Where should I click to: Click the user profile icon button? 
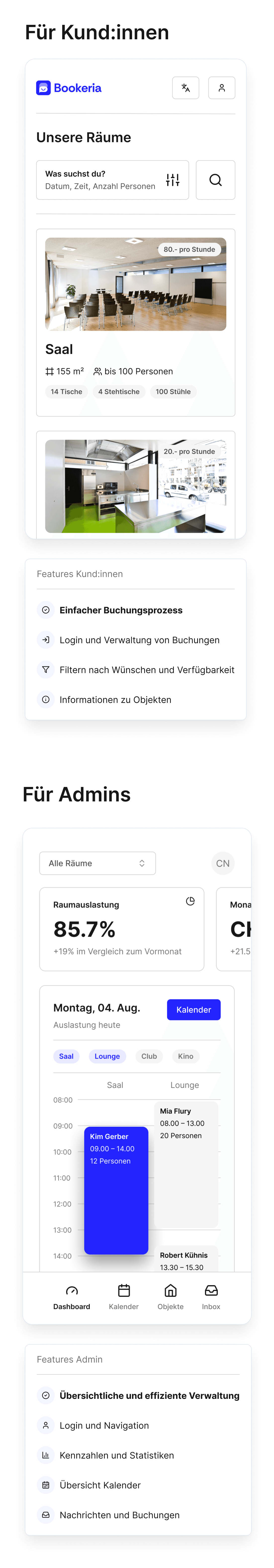click(x=222, y=88)
